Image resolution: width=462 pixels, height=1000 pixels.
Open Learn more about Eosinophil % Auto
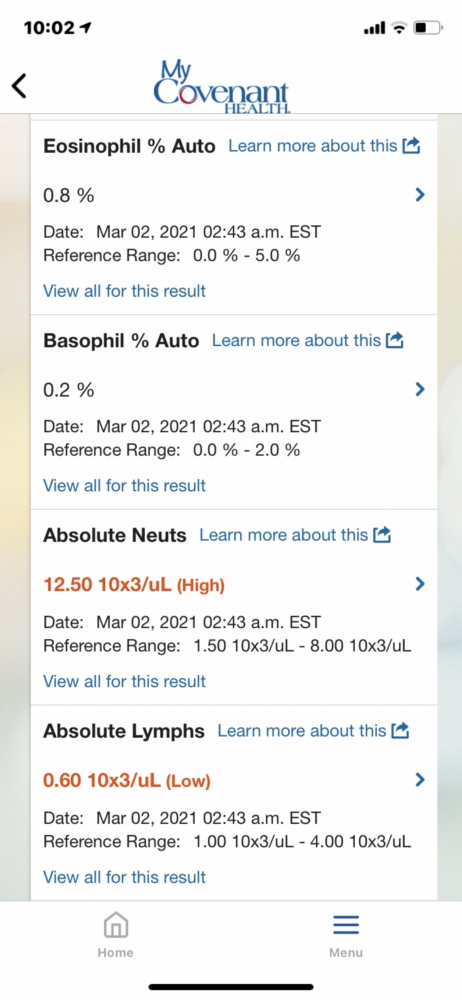313,146
